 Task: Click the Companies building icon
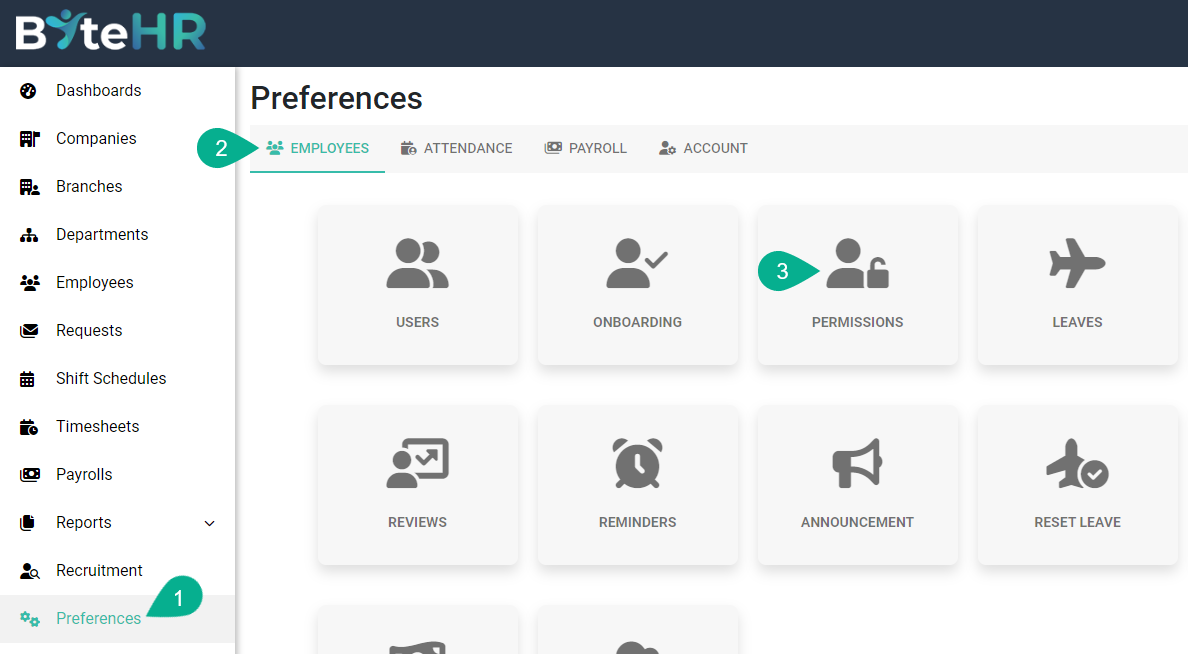29,139
